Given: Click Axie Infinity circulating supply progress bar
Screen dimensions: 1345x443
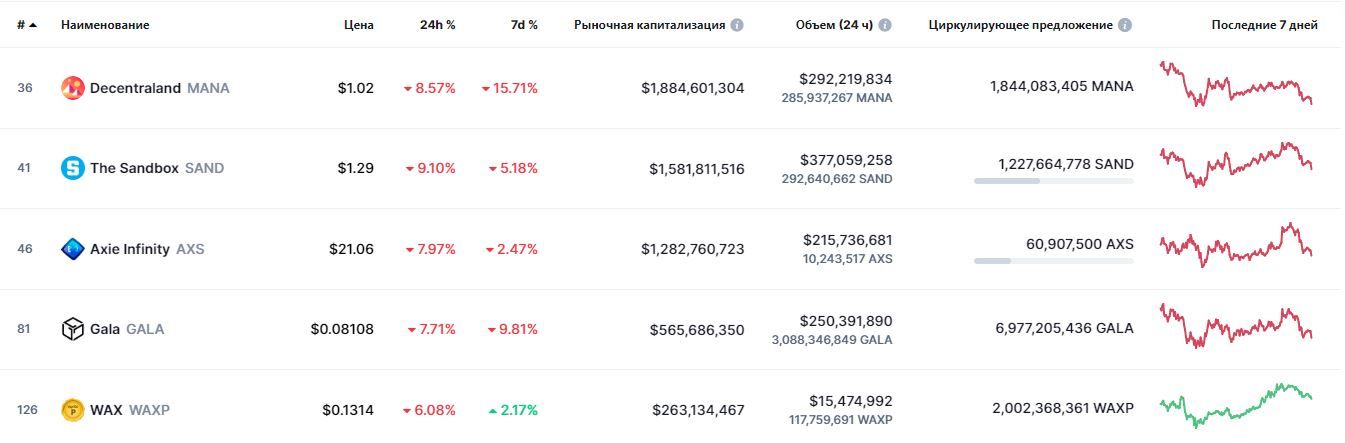Looking at the screenshot, I should (x=1053, y=261).
